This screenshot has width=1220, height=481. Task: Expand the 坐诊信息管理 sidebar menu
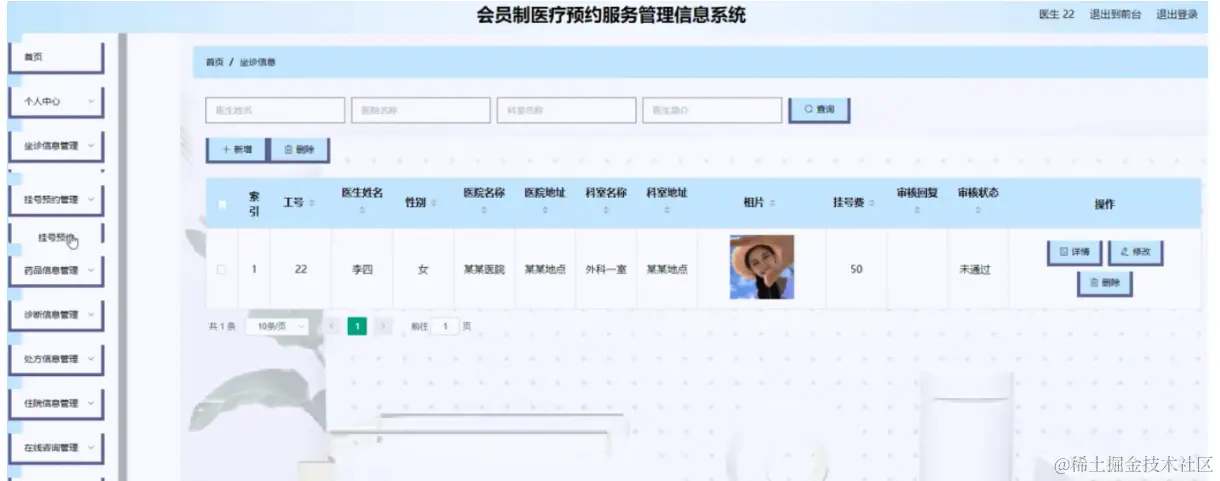pos(56,145)
